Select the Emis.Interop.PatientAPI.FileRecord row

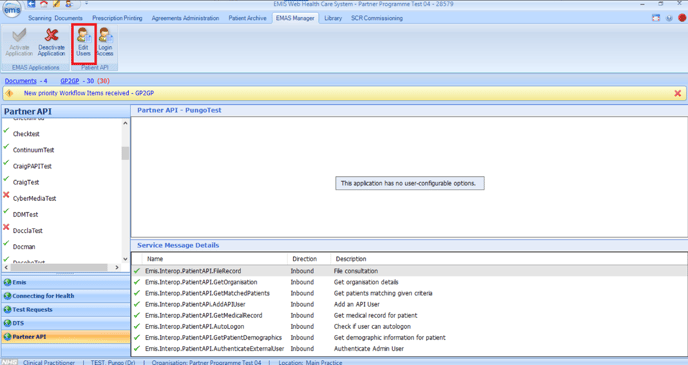point(409,271)
